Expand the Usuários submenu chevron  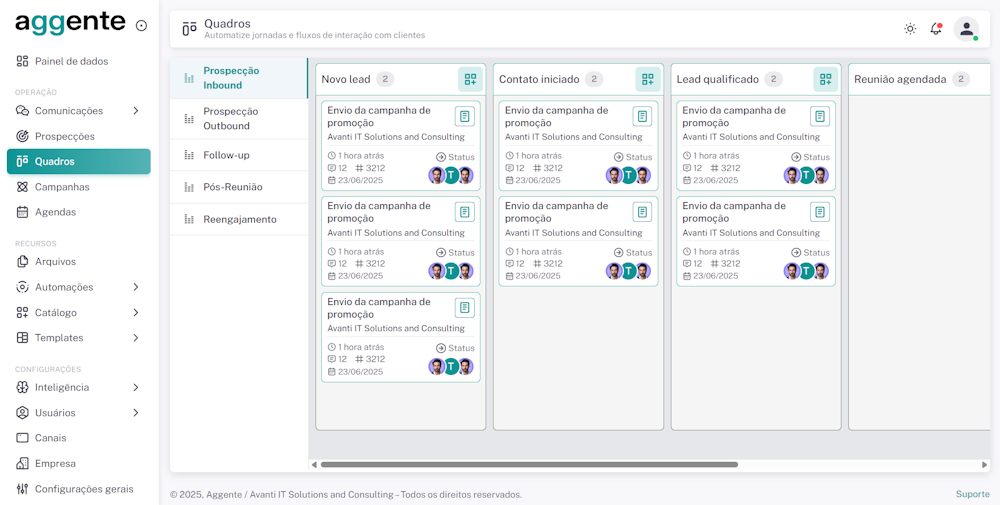(x=135, y=413)
